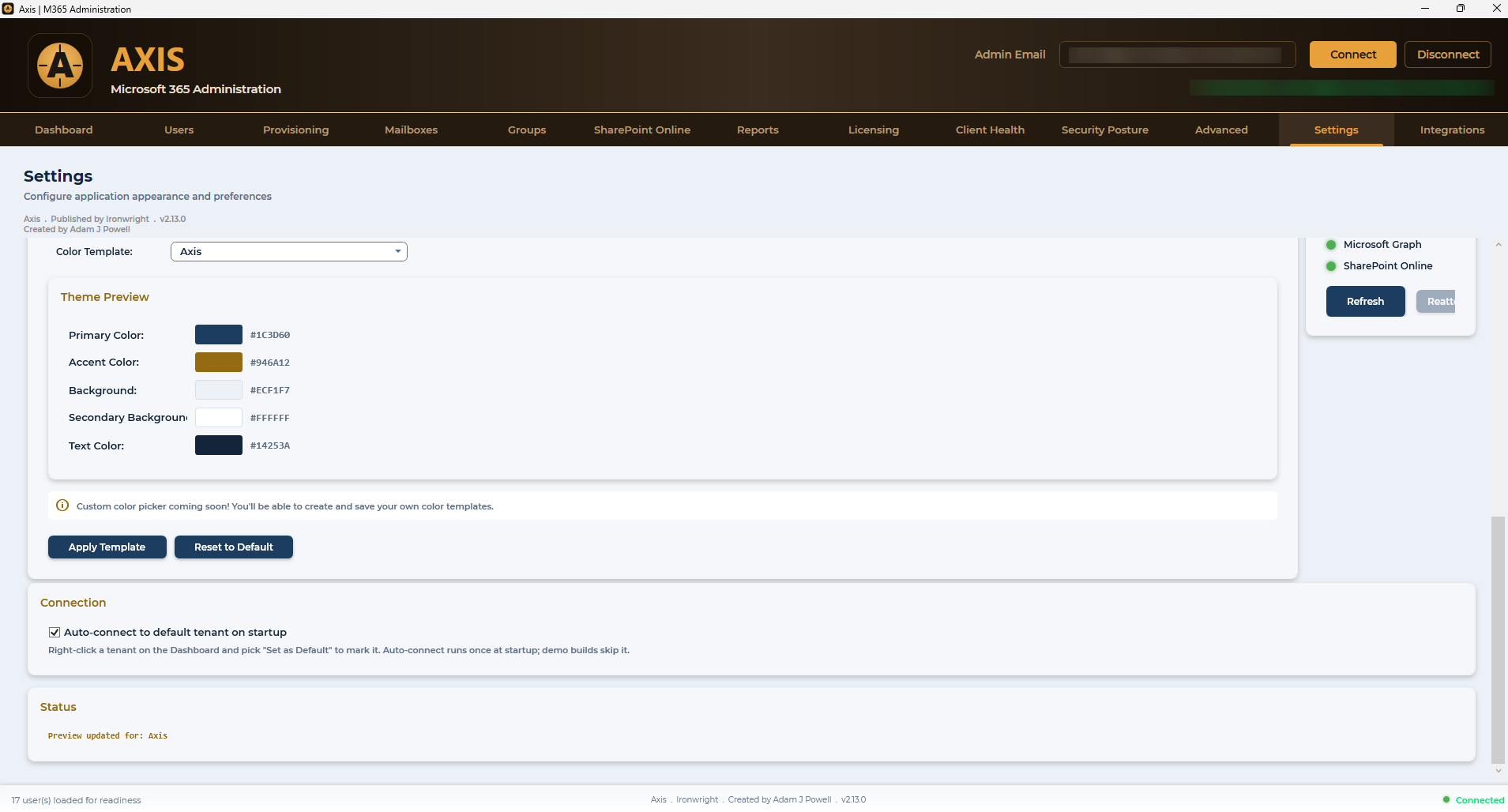The image size is (1508, 812).
Task: Open the Security Posture tab
Action: coord(1105,130)
